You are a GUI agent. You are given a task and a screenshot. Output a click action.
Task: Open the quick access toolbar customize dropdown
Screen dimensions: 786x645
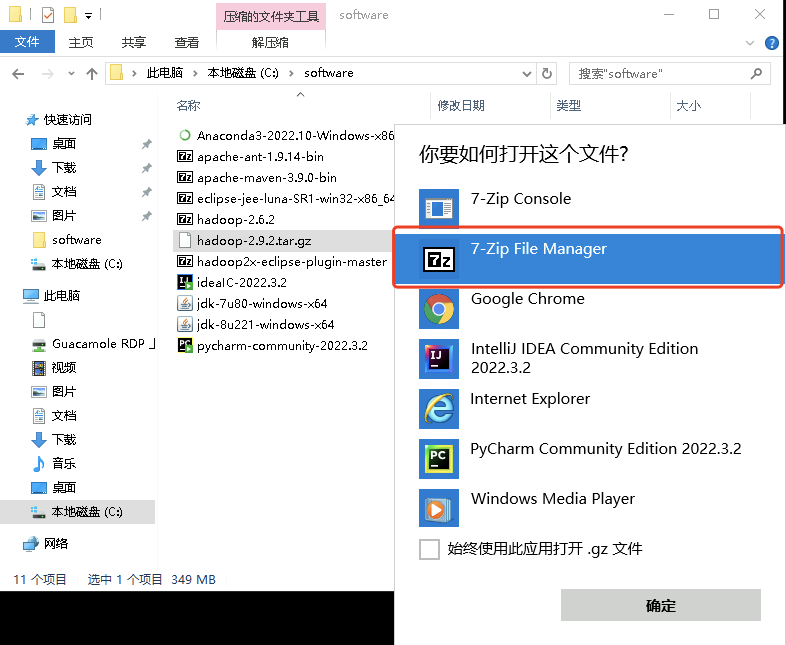88,16
